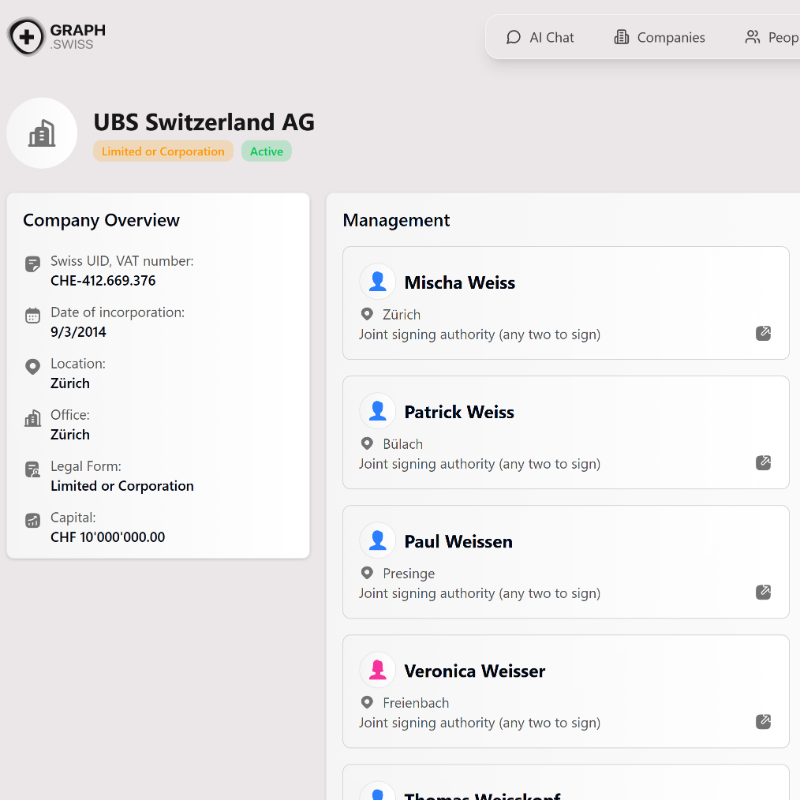Image resolution: width=800 pixels, height=800 pixels.
Task: Click the Legal Form document icon
Action: (x=33, y=469)
